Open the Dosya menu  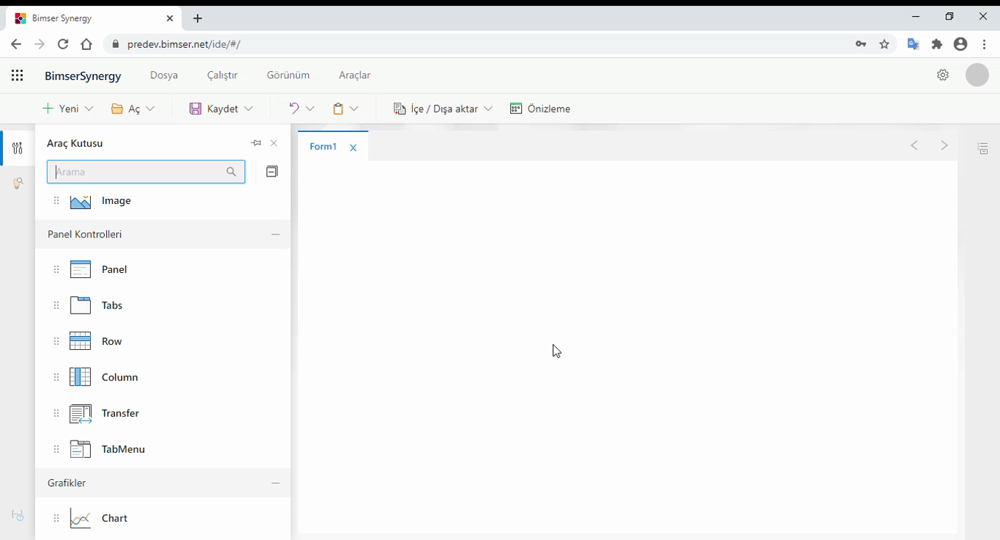click(164, 75)
